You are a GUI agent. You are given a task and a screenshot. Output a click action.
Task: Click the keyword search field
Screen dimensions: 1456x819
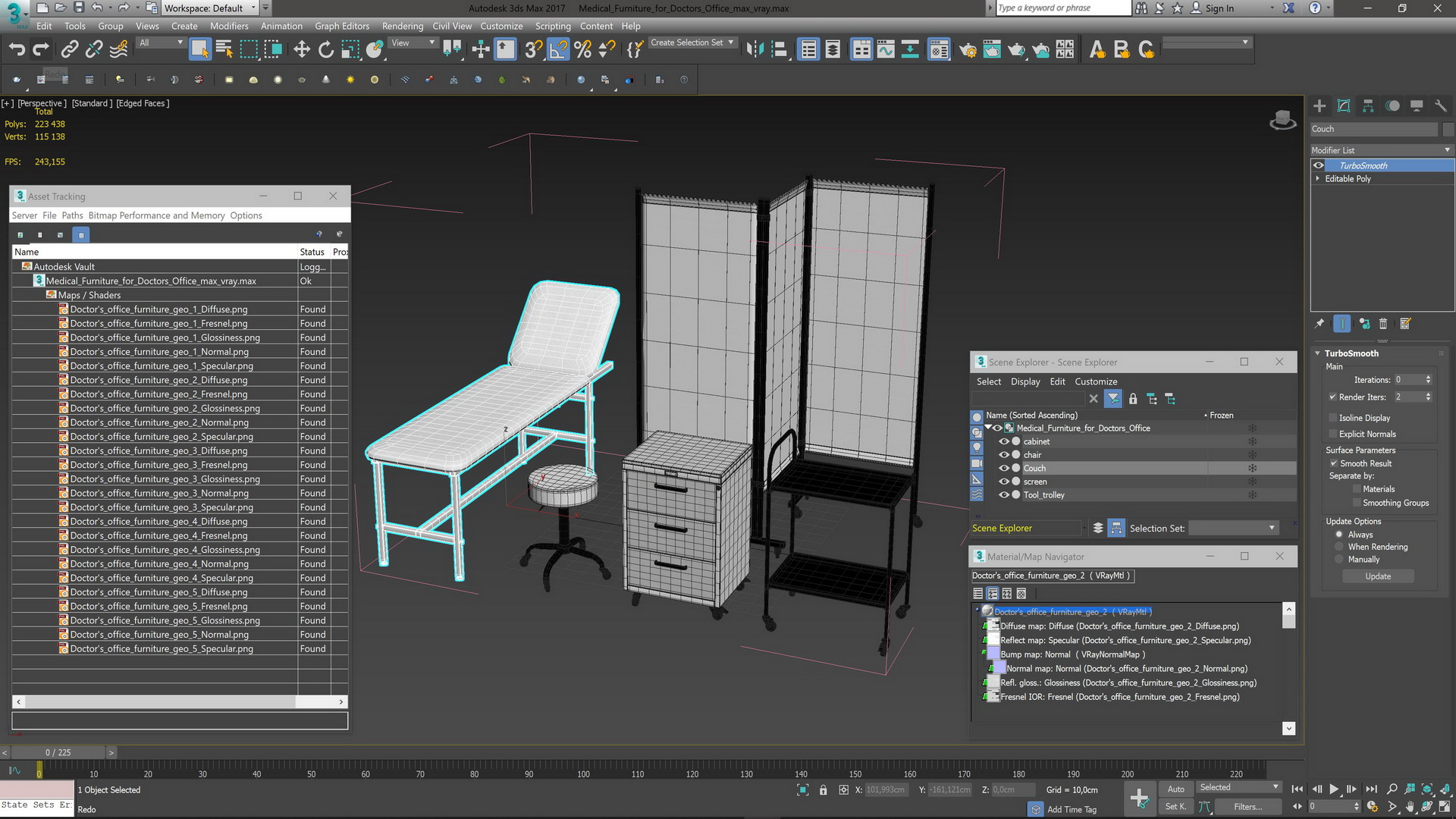tap(1062, 8)
